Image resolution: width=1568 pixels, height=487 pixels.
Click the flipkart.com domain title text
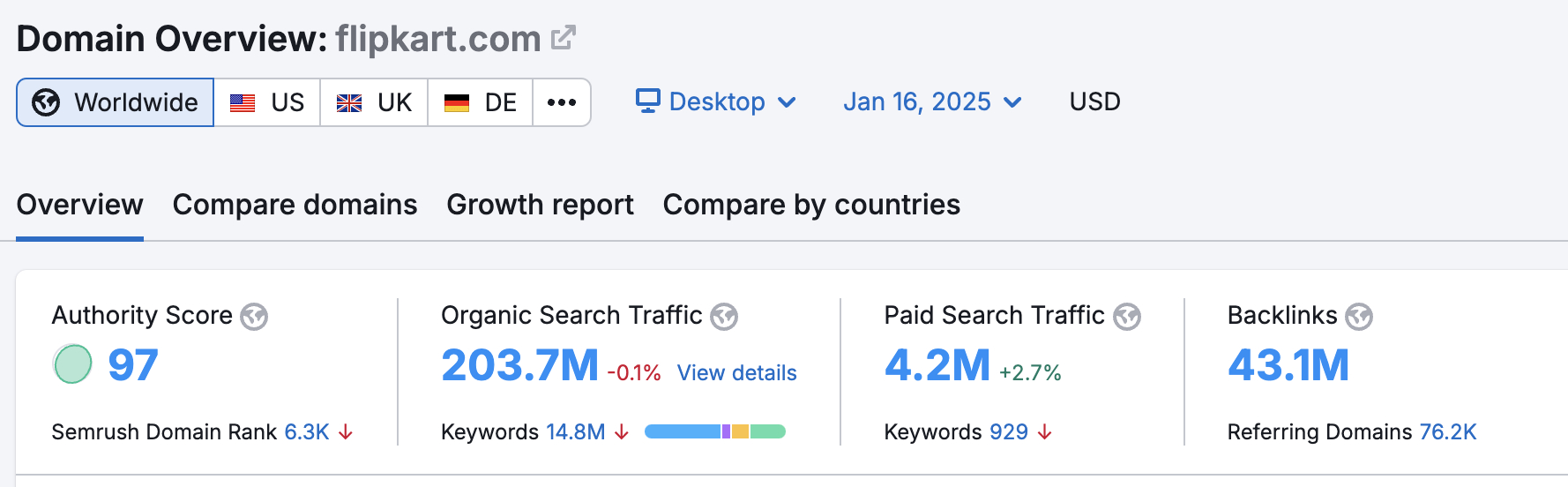[x=437, y=39]
